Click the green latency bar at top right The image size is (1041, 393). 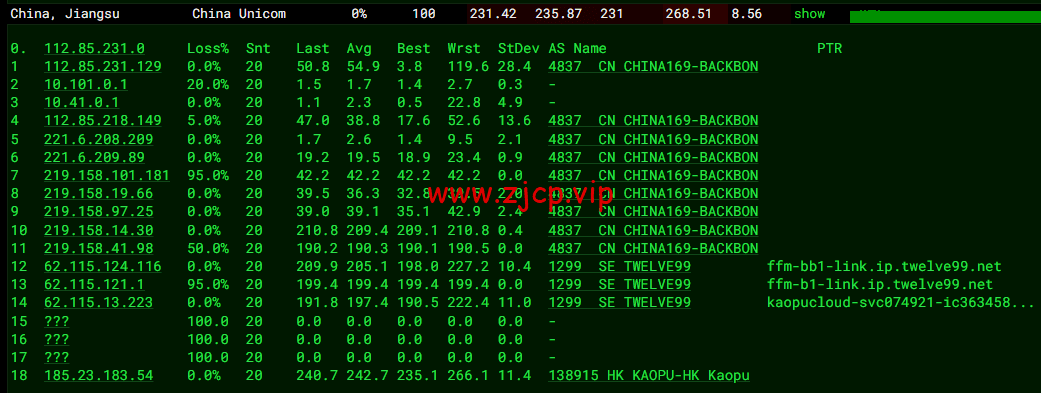(x=945, y=16)
